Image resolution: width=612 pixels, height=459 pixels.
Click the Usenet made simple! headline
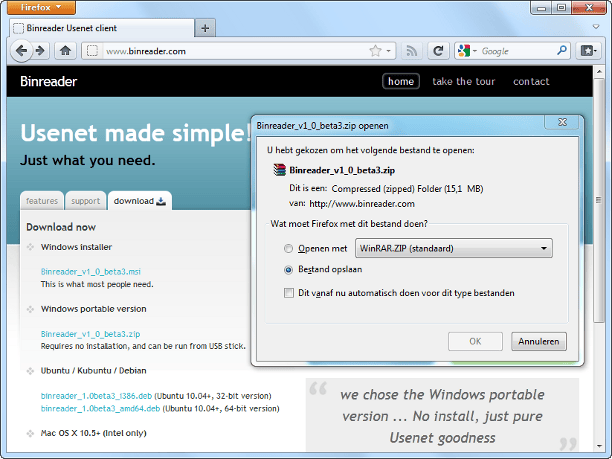pyautogui.click(x=135, y=133)
